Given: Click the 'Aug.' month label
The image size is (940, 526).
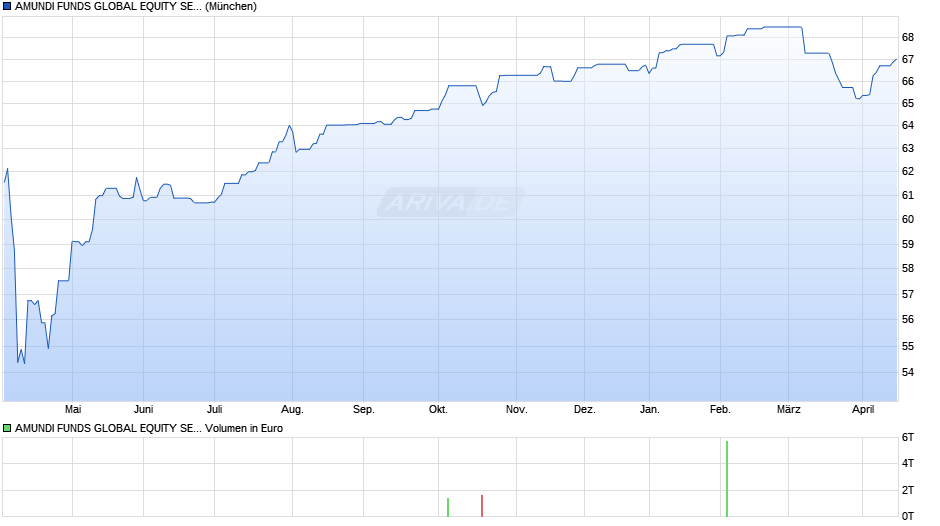Looking at the screenshot, I should pyautogui.click(x=293, y=409).
